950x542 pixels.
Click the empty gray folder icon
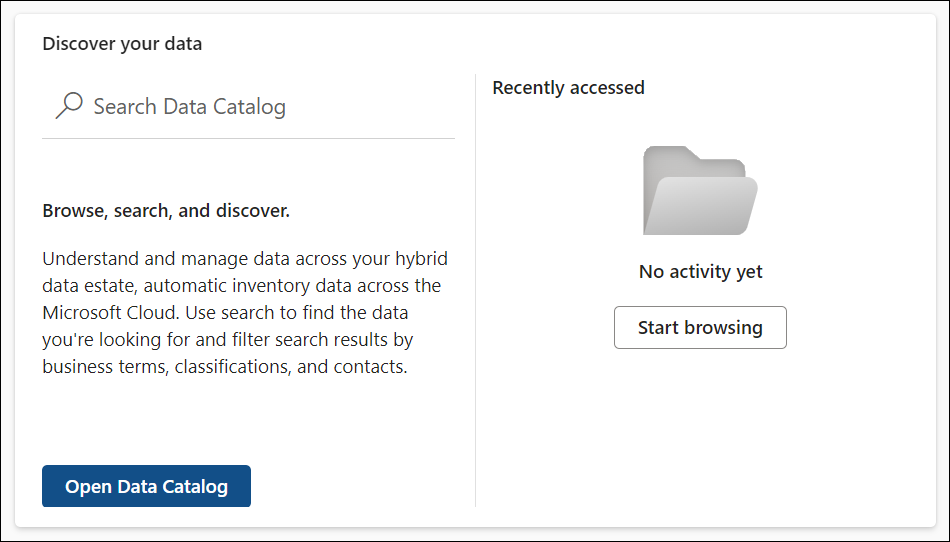pyautogui.click(x=700, y=190)
